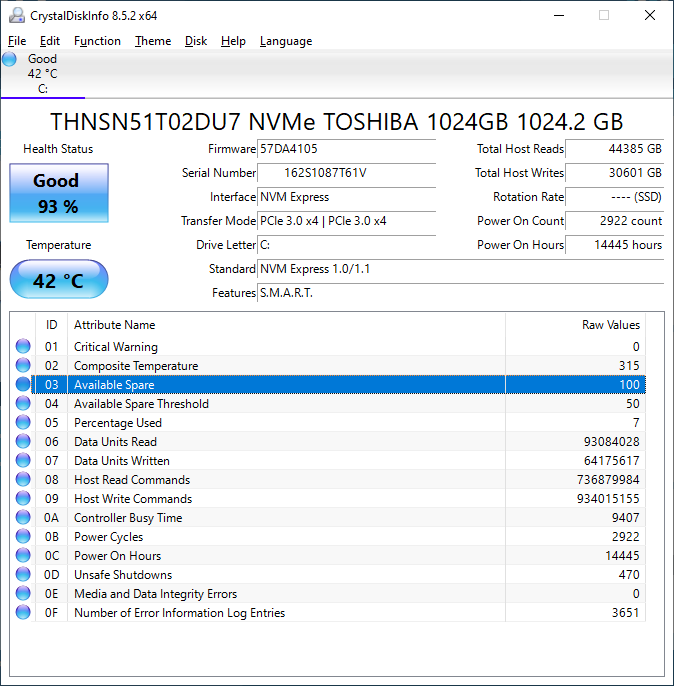Click the Firmware value field
This screenshot has height=686, width=674.
(346, 149)
